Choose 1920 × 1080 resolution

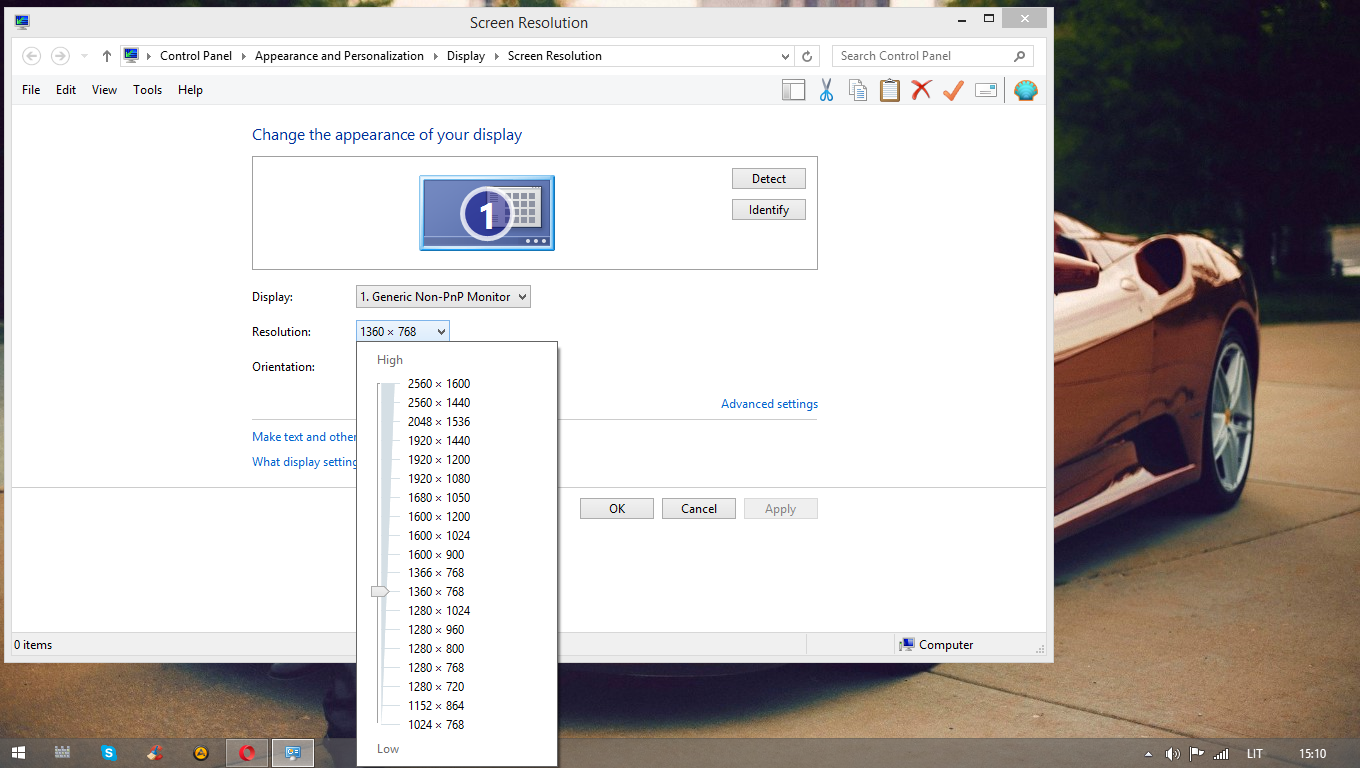[x=439, y=479]
